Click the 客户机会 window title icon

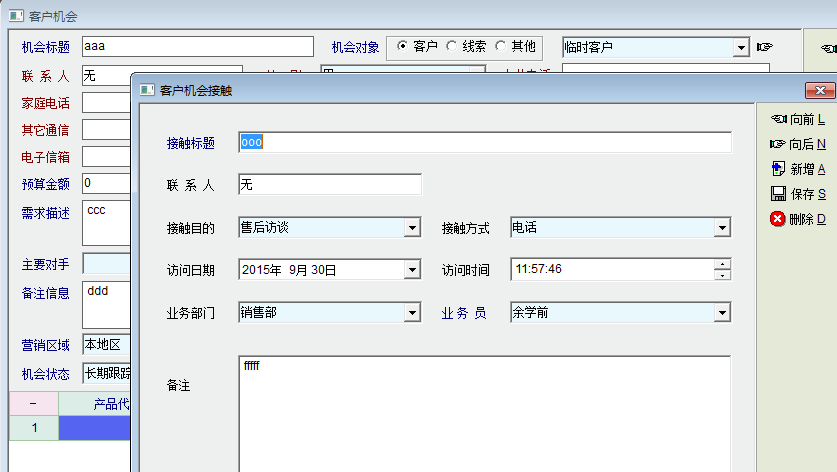tap(16, 16)
